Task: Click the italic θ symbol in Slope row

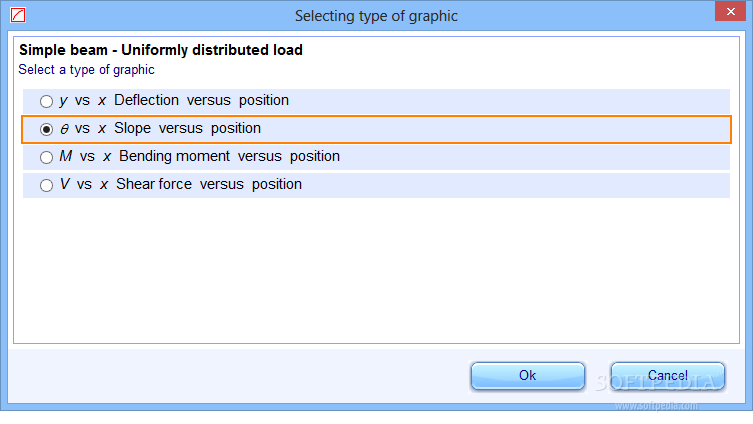Action: 64,129
